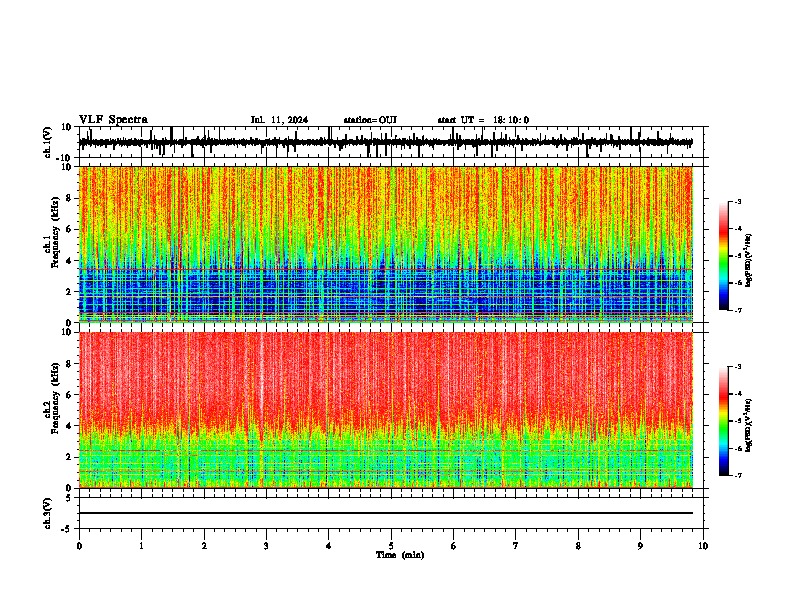Click the "ch.3(V)" axis label
This screenshot has width=792, height=612.
click(x=48, y=513)
